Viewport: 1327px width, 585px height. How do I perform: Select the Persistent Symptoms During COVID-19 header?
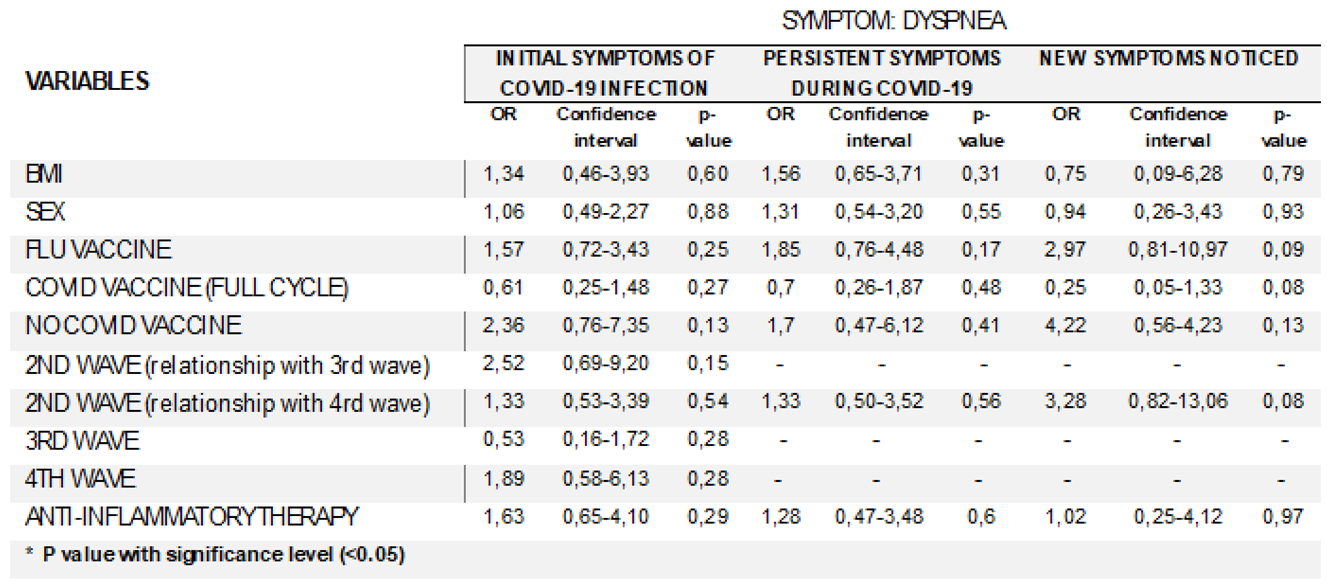point(882,73)
